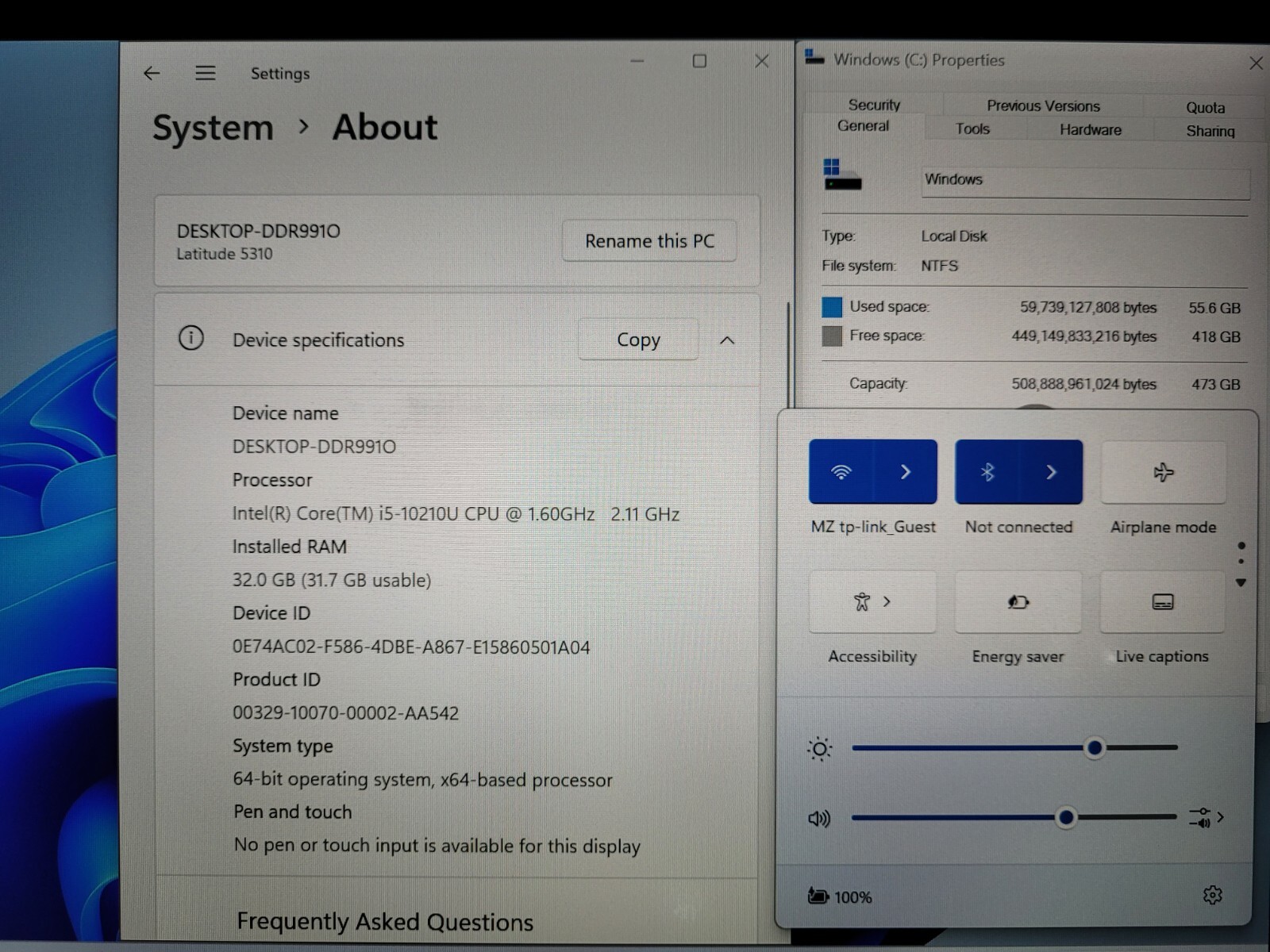
Task: Click the info icon beside Device specifications
Action: click(190, 338)
